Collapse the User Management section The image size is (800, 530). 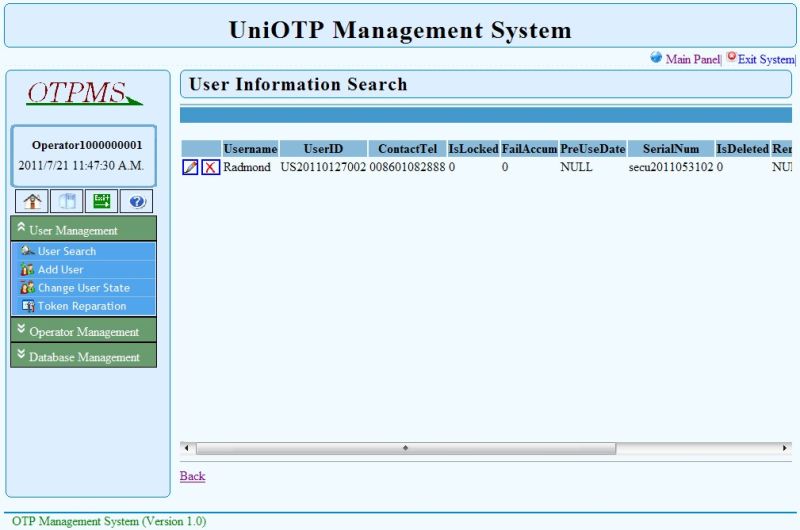(x=84, y=229)
